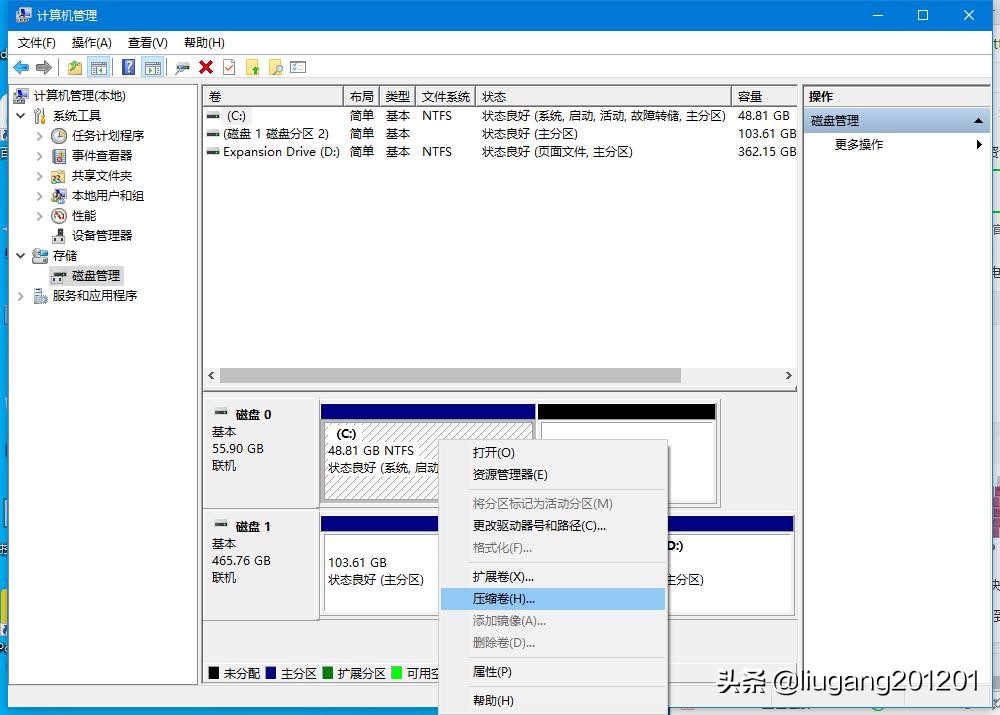Click the export list folder icon
Screen dimensions: 1000x715
(253, 67)
